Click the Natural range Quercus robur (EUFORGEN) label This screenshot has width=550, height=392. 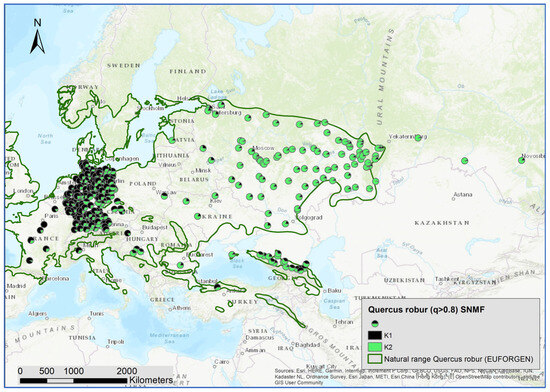click(458, 359)
